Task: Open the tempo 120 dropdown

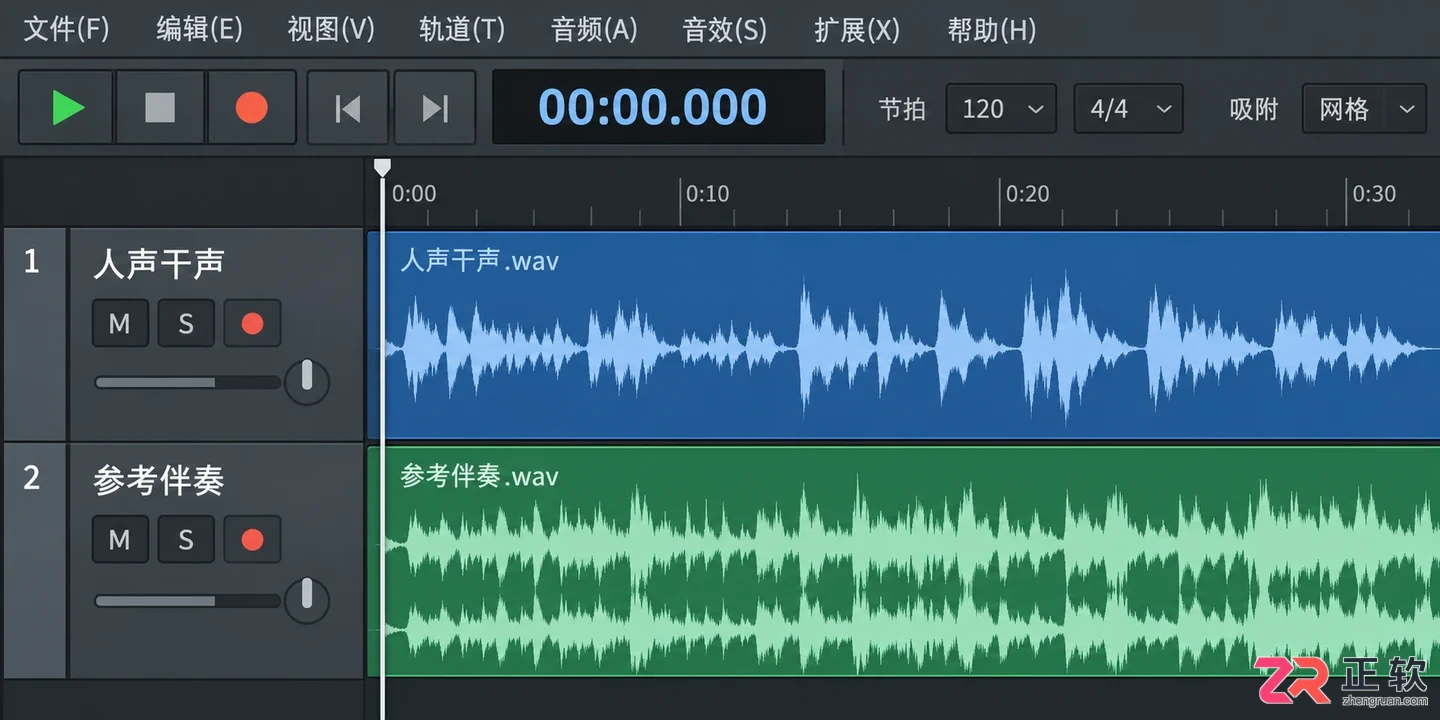Action: pyautogui.click(x=1001, y=108)
